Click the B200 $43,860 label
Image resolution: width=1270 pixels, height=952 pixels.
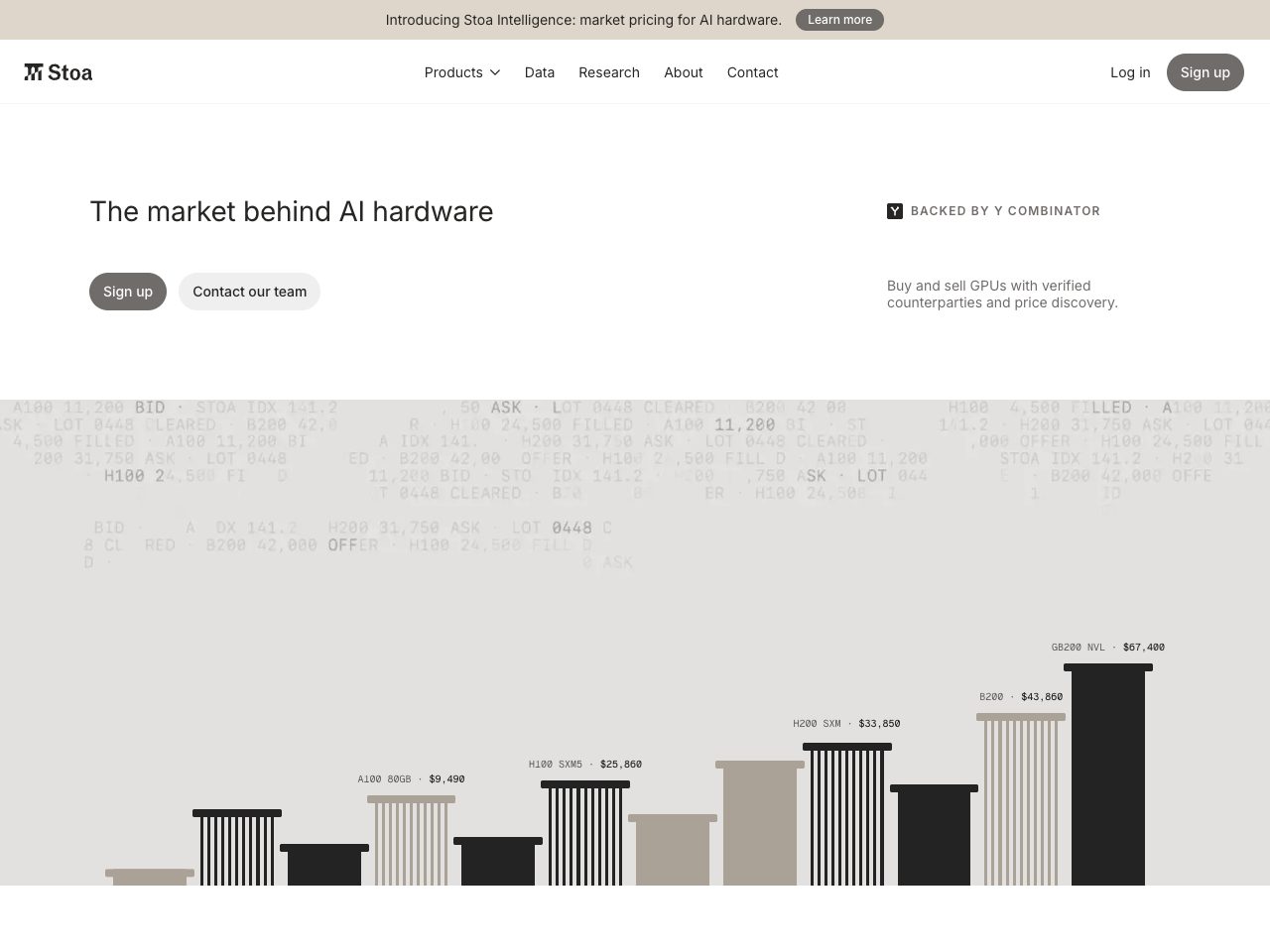[x=1021, y=697]
